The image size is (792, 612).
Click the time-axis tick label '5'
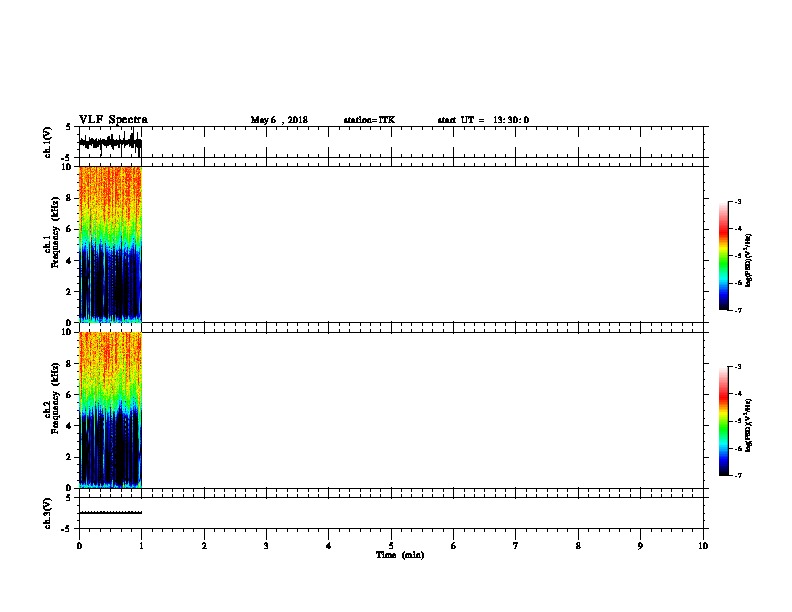coord(391,545)
